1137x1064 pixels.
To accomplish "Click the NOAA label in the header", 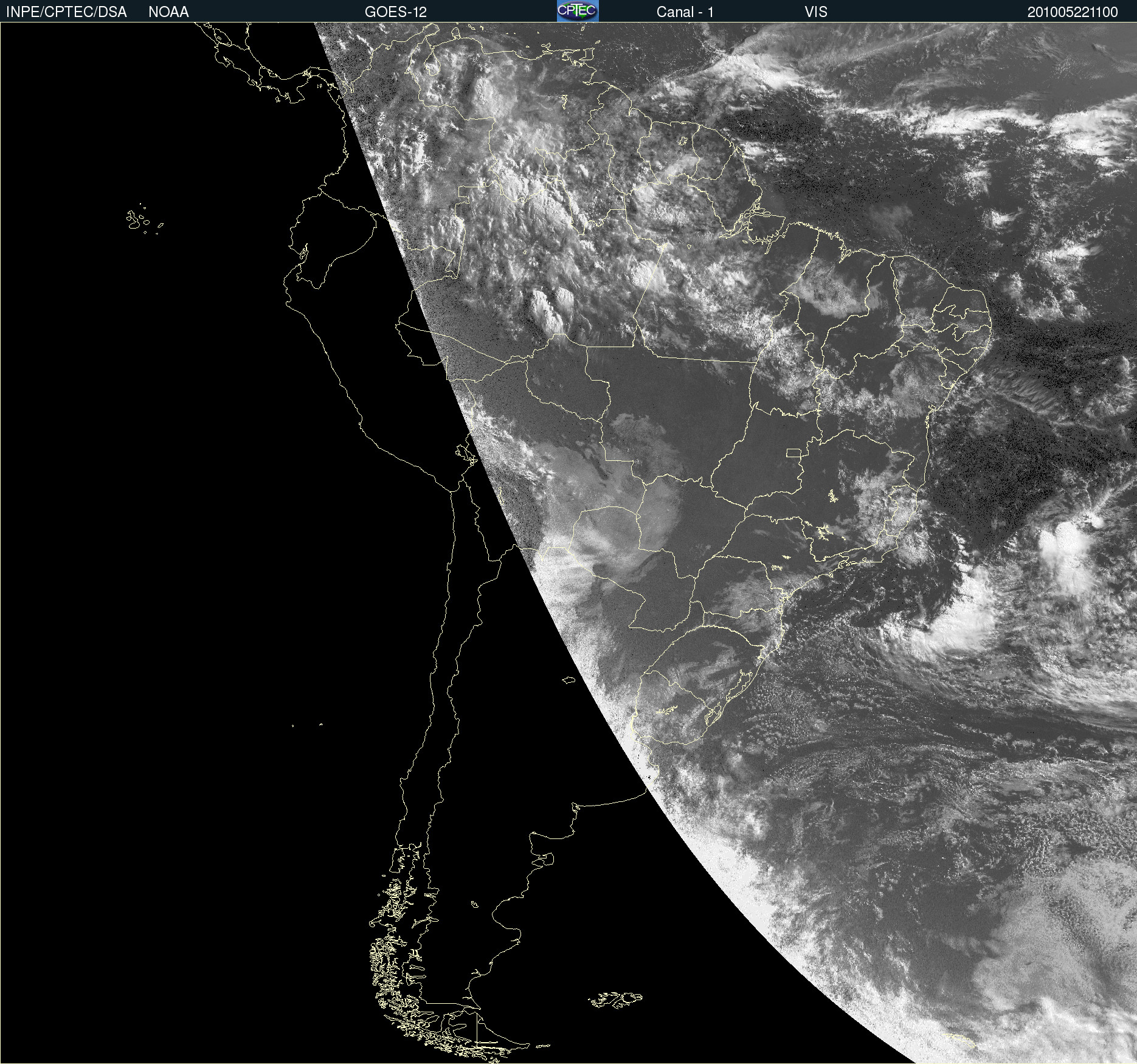I will 168,12.
